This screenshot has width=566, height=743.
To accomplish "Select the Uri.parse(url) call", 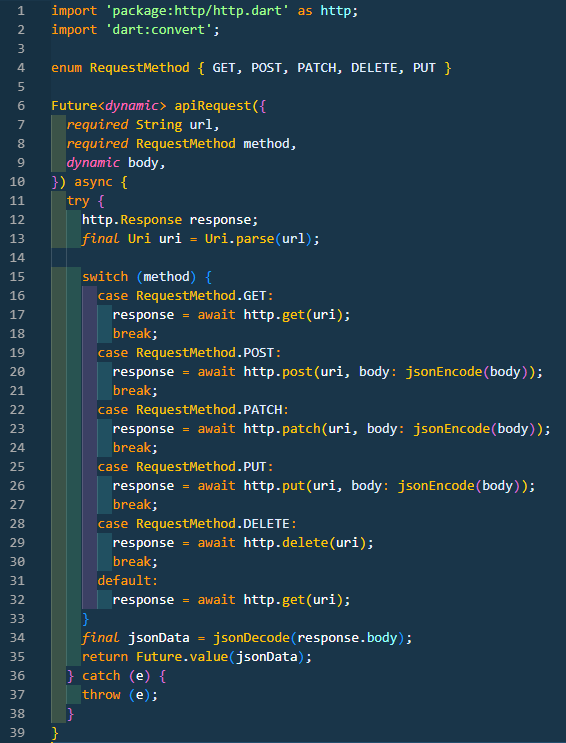I will coord(258,239).
